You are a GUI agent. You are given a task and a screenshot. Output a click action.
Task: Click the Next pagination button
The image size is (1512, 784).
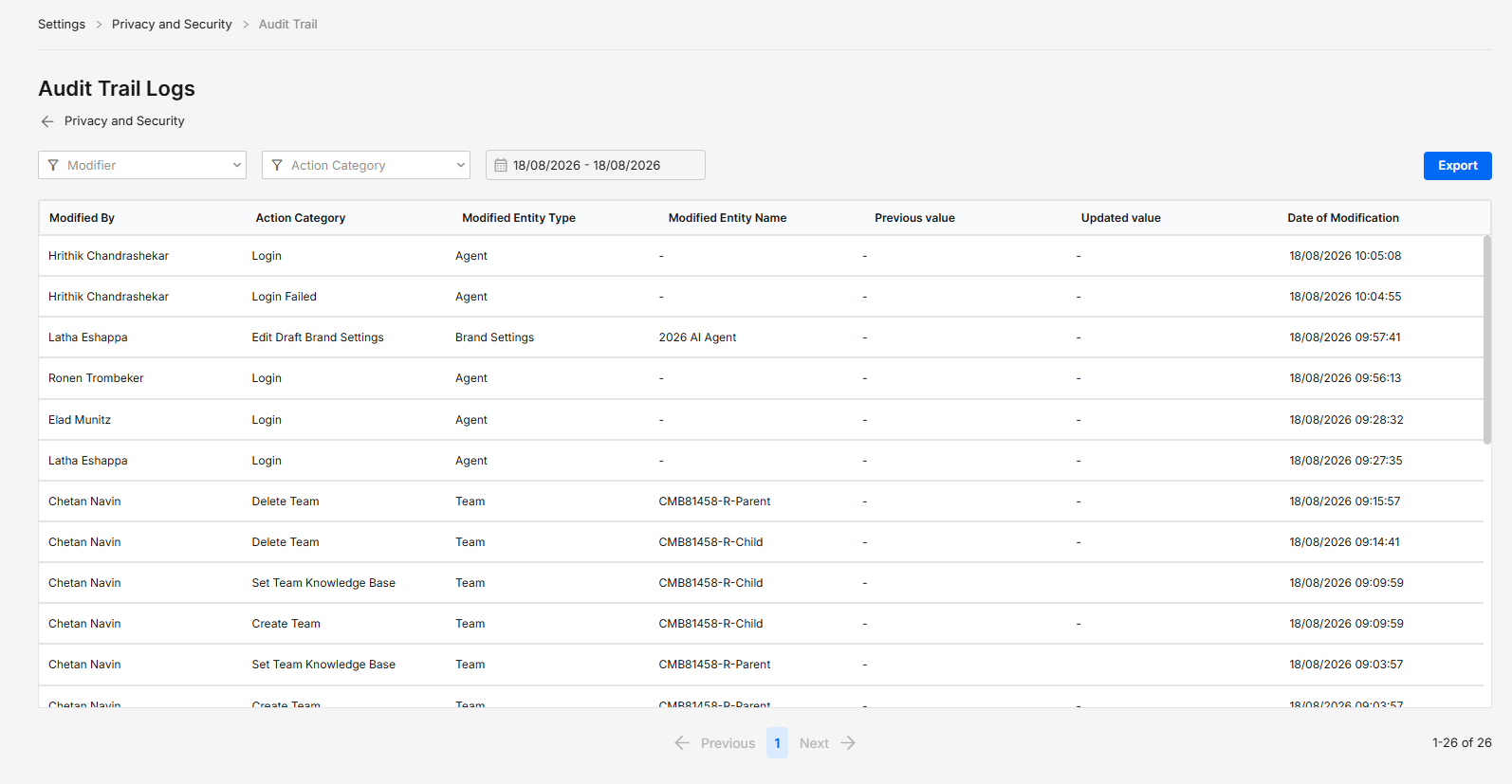pyautogui.click(x=827, y=743)
